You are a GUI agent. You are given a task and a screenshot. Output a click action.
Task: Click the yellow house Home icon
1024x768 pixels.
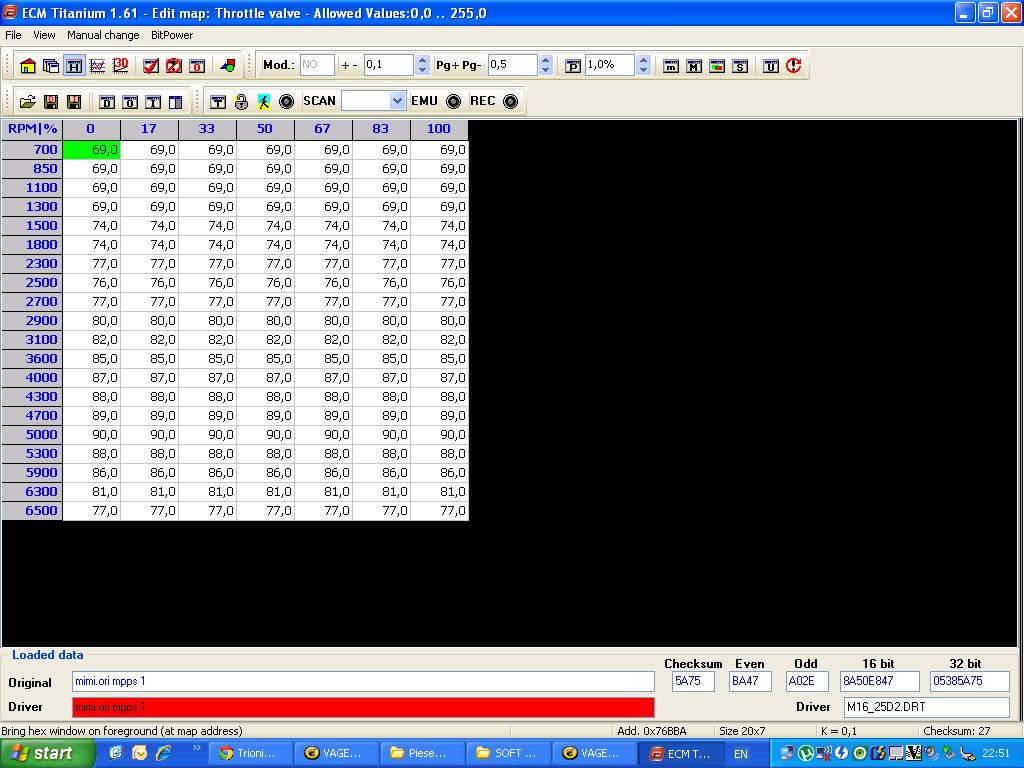[27, 66]
